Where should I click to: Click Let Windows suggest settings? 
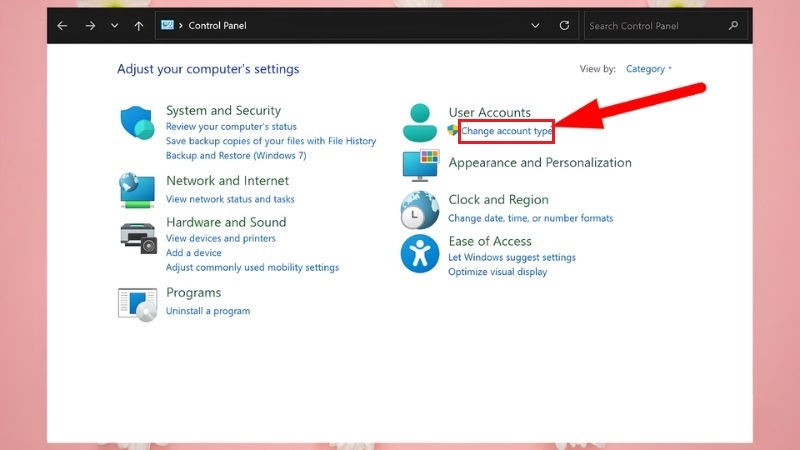[x=512, y=257]
